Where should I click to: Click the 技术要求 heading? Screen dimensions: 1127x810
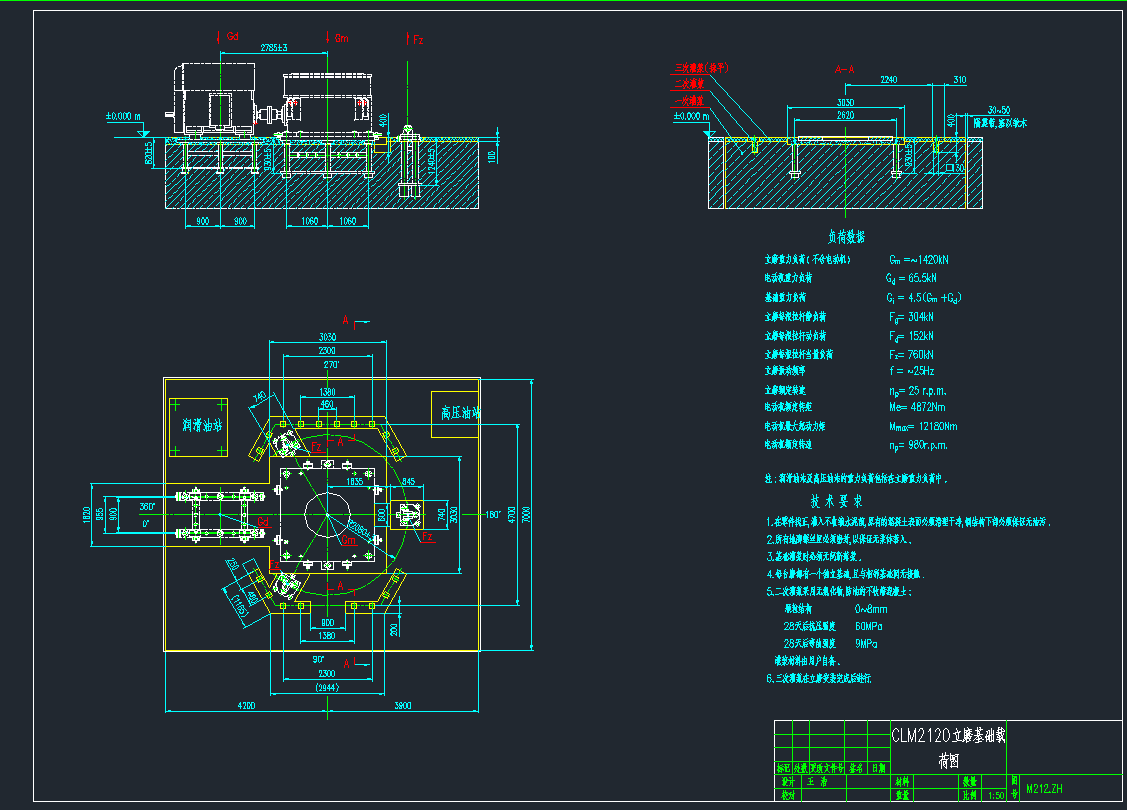coord(836,500)
